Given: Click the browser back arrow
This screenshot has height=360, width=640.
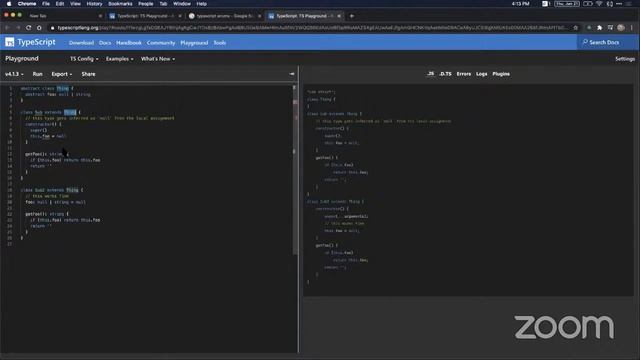Looking at the screenshot, I should 7,28.
